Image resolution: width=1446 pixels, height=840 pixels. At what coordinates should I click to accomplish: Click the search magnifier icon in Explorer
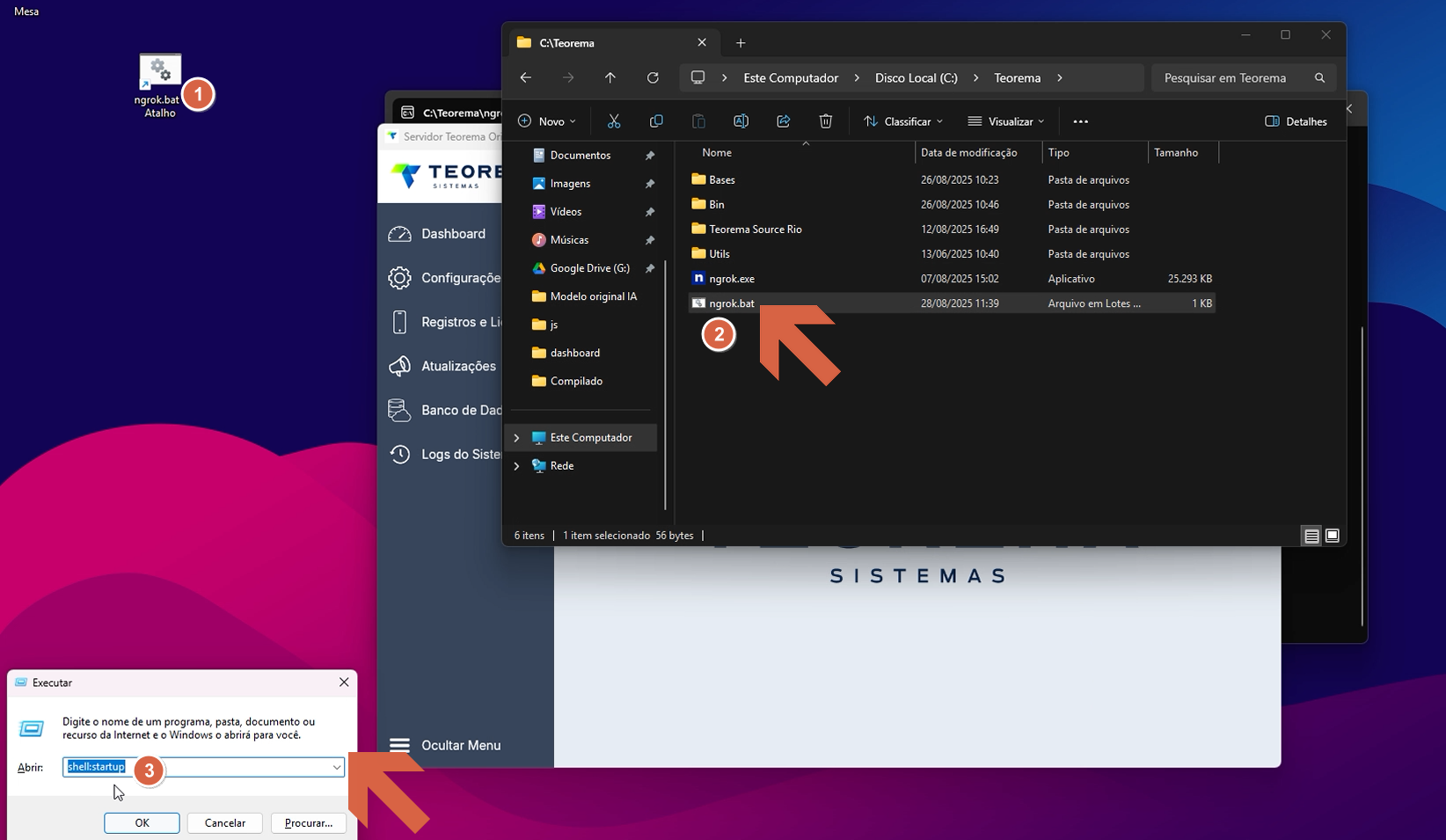tap(1319, 77)
